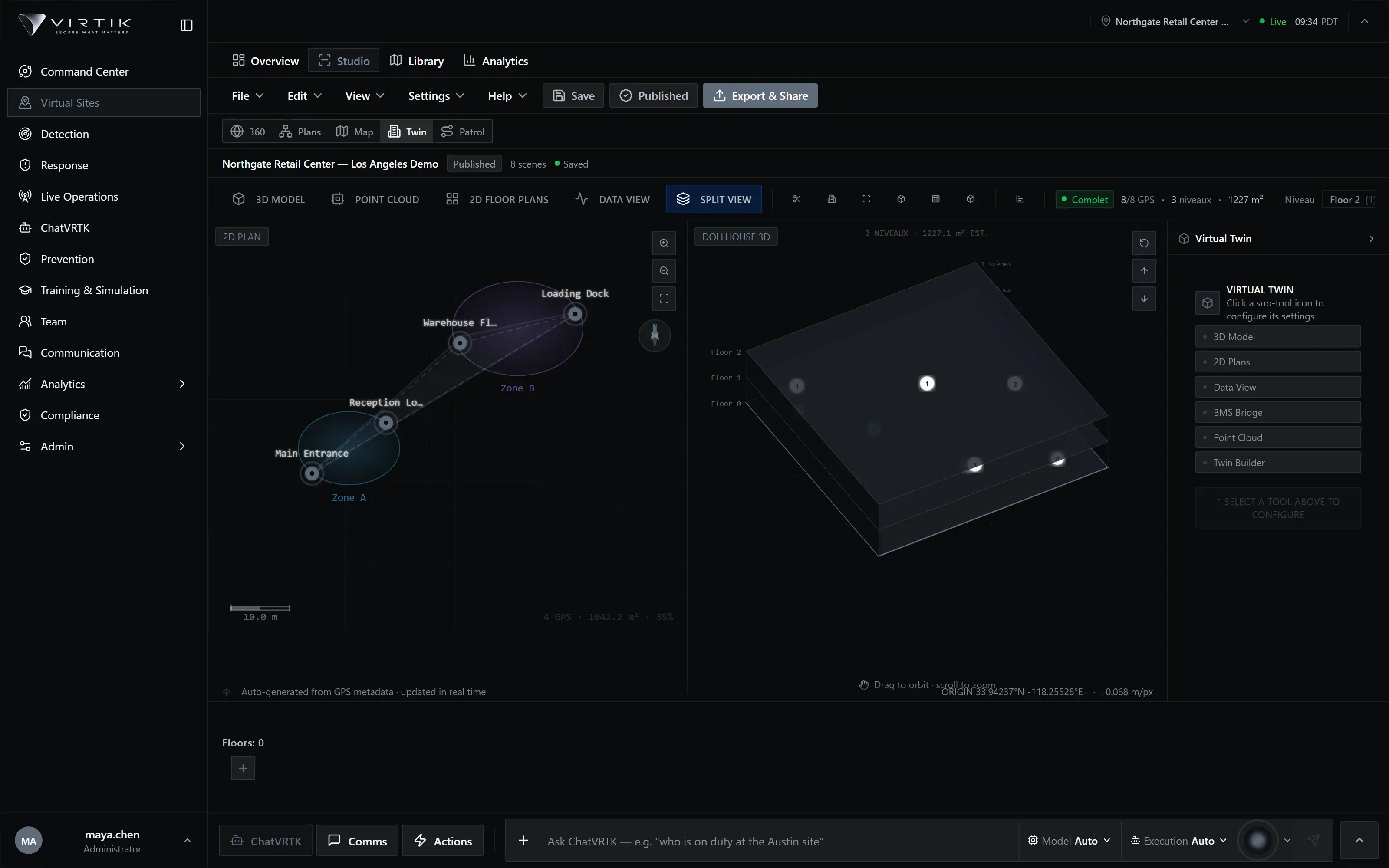Viewport: 1389px width, 868px height.
Task: Add attachment with chat plus icon
Action: point(523,841)
